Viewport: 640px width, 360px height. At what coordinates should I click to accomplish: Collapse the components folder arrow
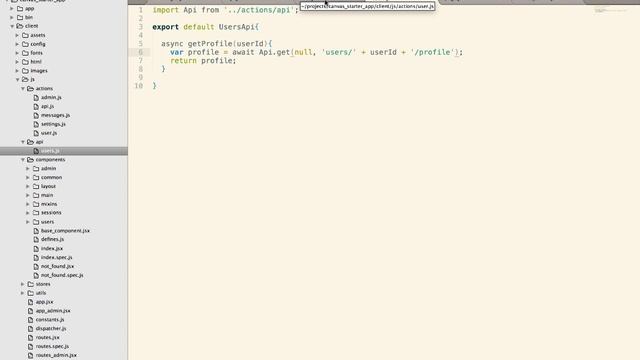22,160
